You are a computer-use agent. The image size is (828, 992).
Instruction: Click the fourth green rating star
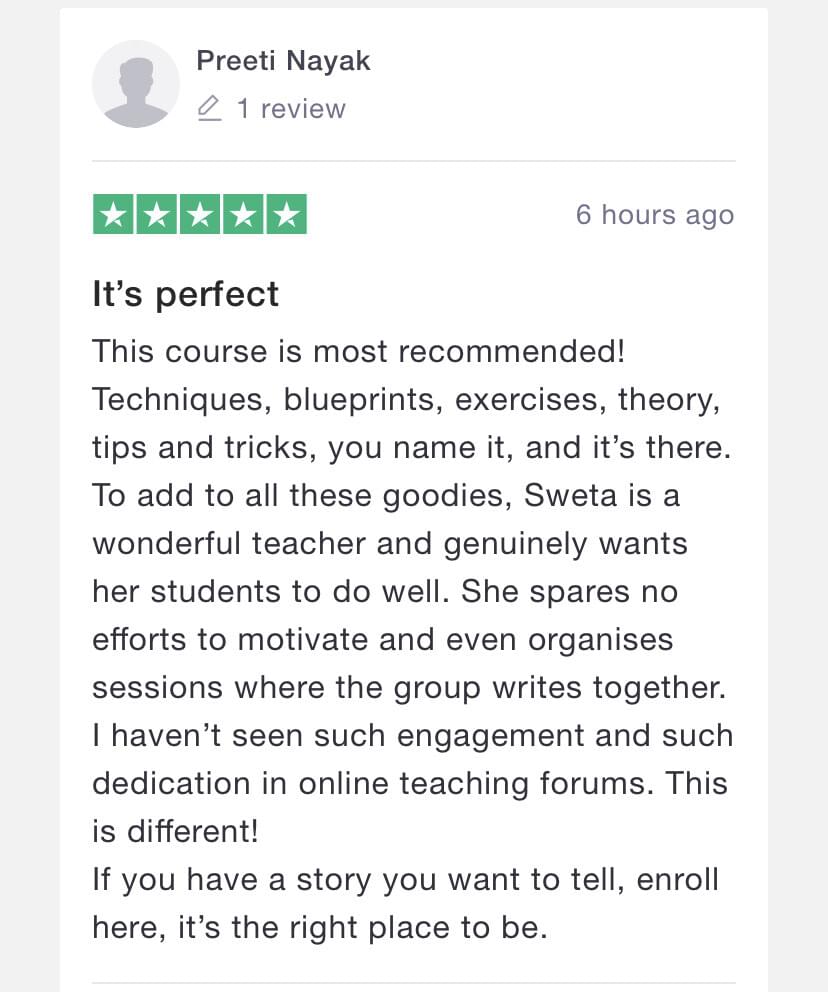tap(243, 215)
